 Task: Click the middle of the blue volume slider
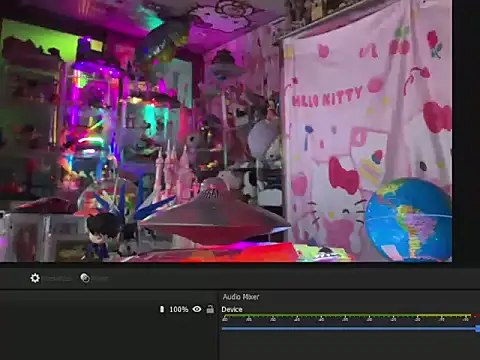(349, 329)
